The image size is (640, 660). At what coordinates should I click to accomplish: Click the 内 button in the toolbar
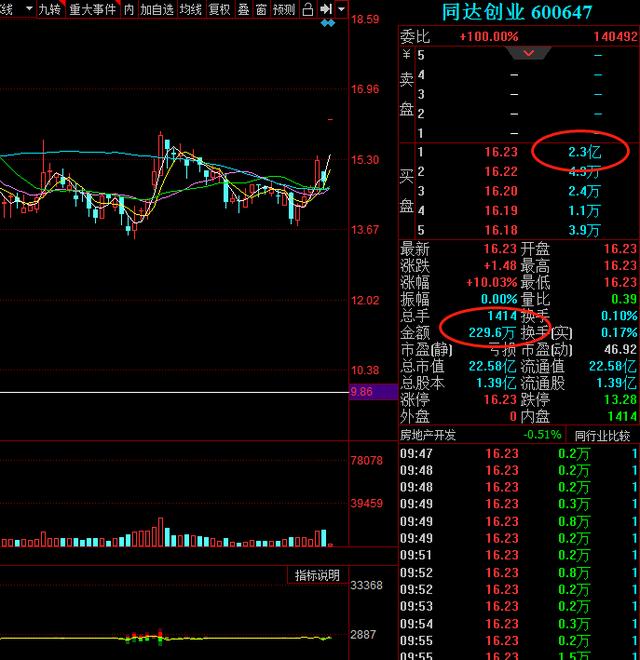(x=129, y=9)
